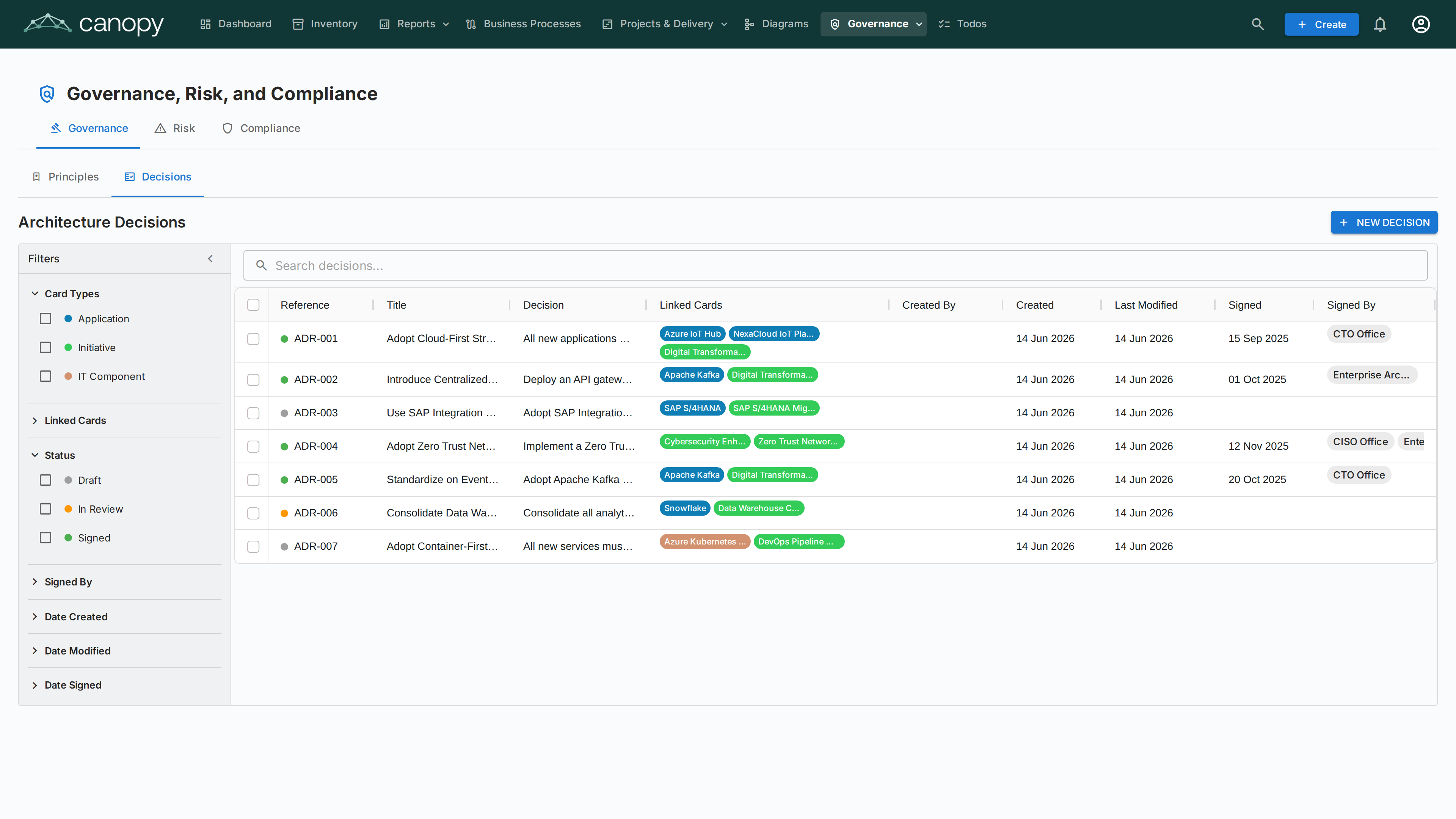Click the SAP S/4HANA tag

point(692,408)
